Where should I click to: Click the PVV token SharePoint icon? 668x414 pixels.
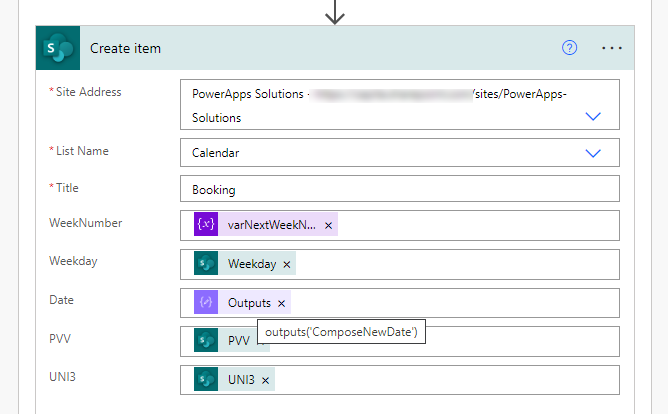(x=206, y=340)
